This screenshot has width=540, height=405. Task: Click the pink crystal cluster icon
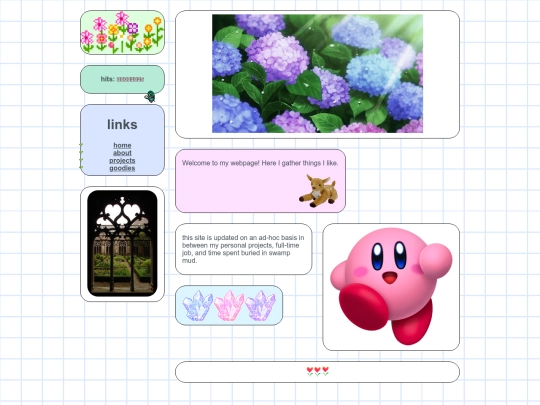(x=229, y=305)
